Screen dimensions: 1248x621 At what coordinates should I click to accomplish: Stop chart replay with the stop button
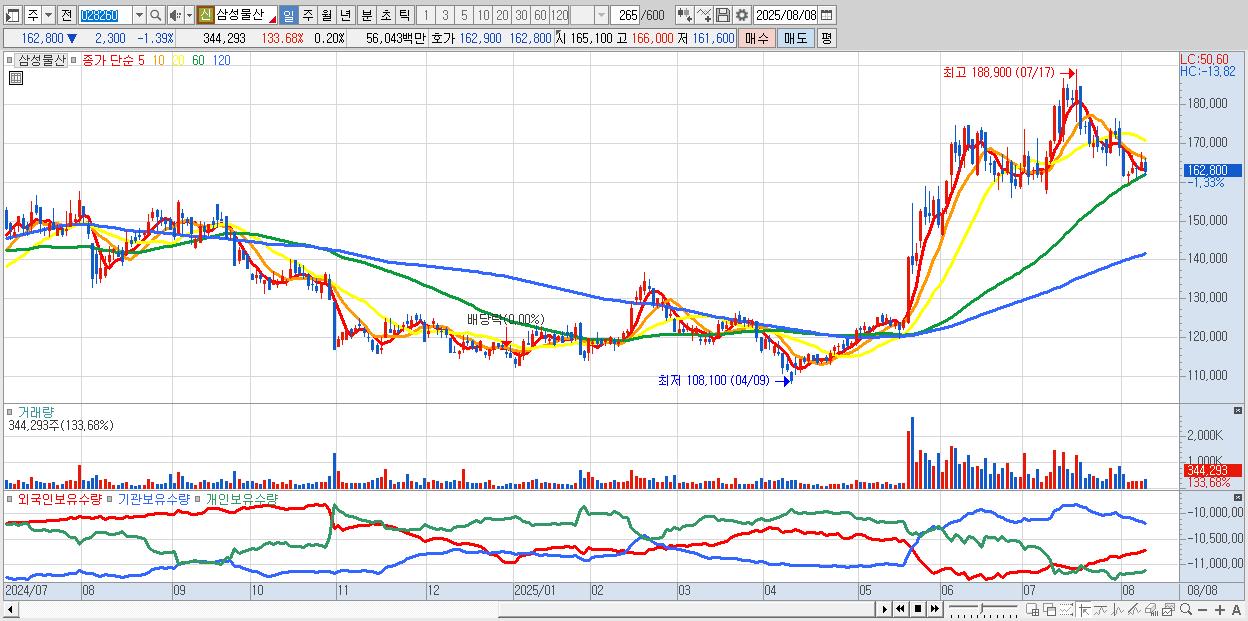click(x=918, y=609)
